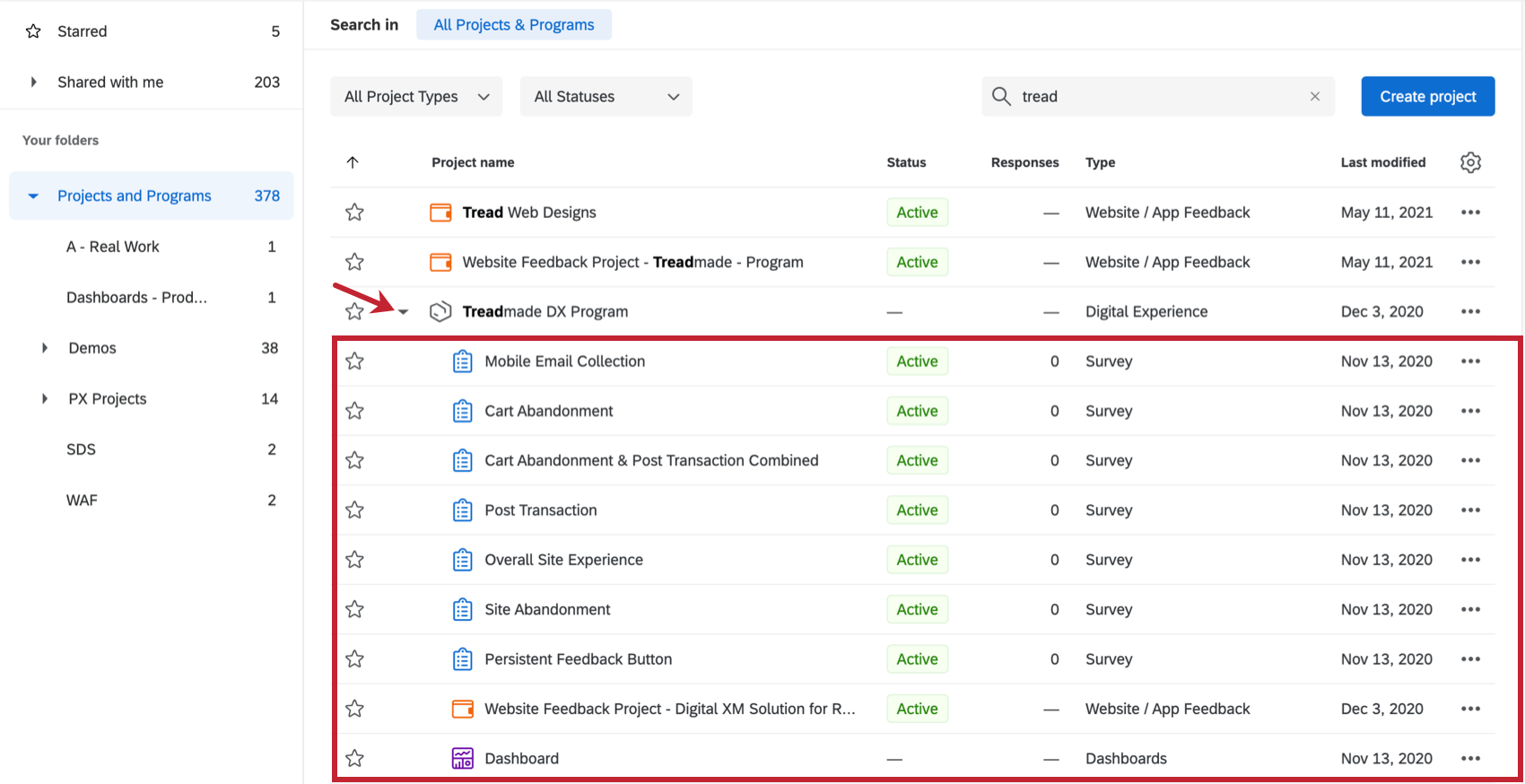Sort by the Project name column
Screen dimensions: 1525x784
coord(473,162)
